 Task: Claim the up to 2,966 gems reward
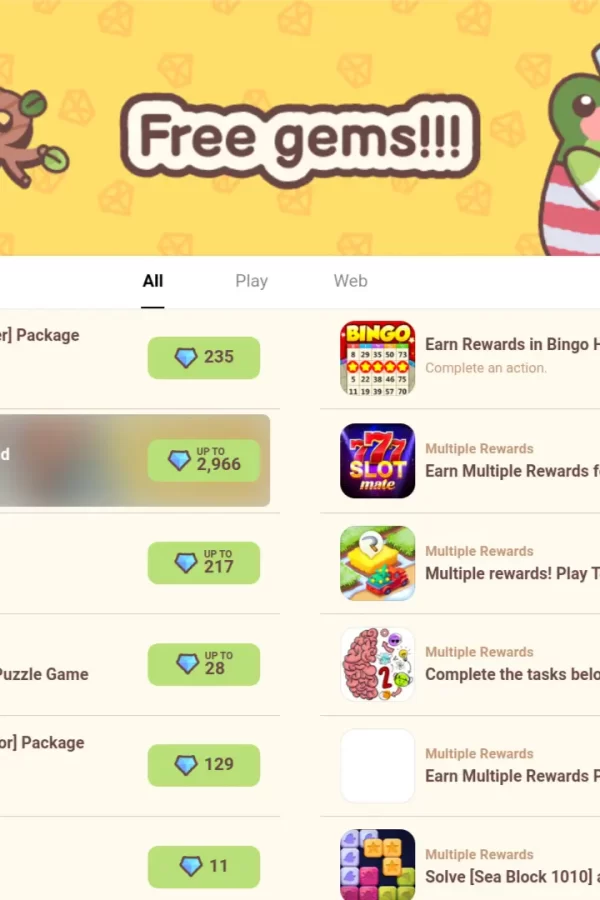204,460
